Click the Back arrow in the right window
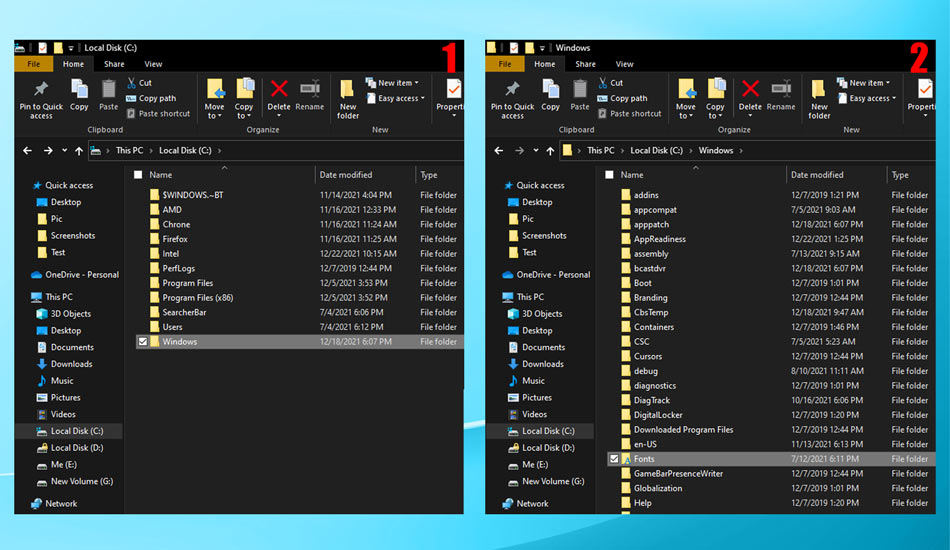This screenshot has height=550, width=950. 499,151
